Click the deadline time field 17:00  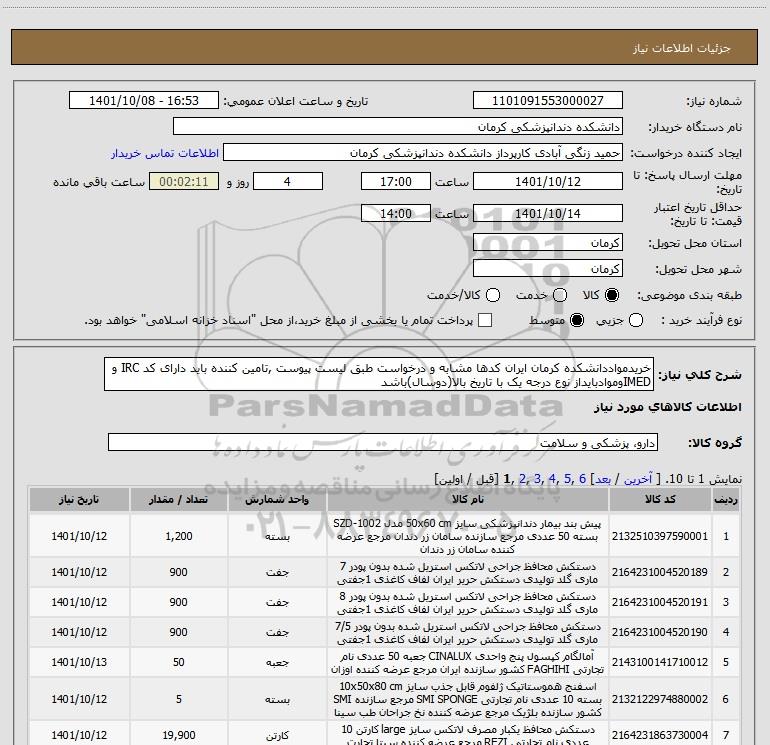click(x=396, y=181)
